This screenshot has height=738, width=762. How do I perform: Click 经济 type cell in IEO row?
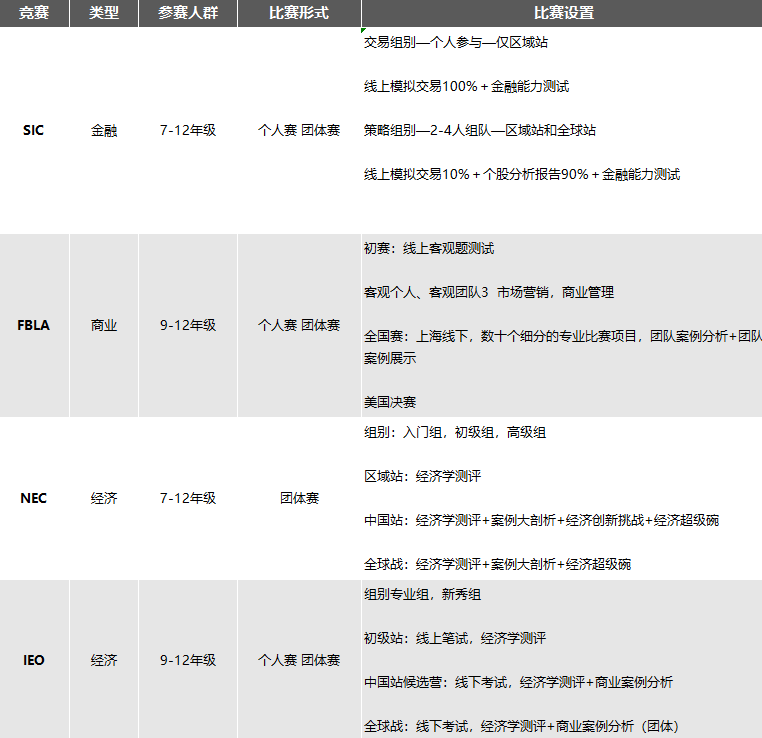click(104, 660)
